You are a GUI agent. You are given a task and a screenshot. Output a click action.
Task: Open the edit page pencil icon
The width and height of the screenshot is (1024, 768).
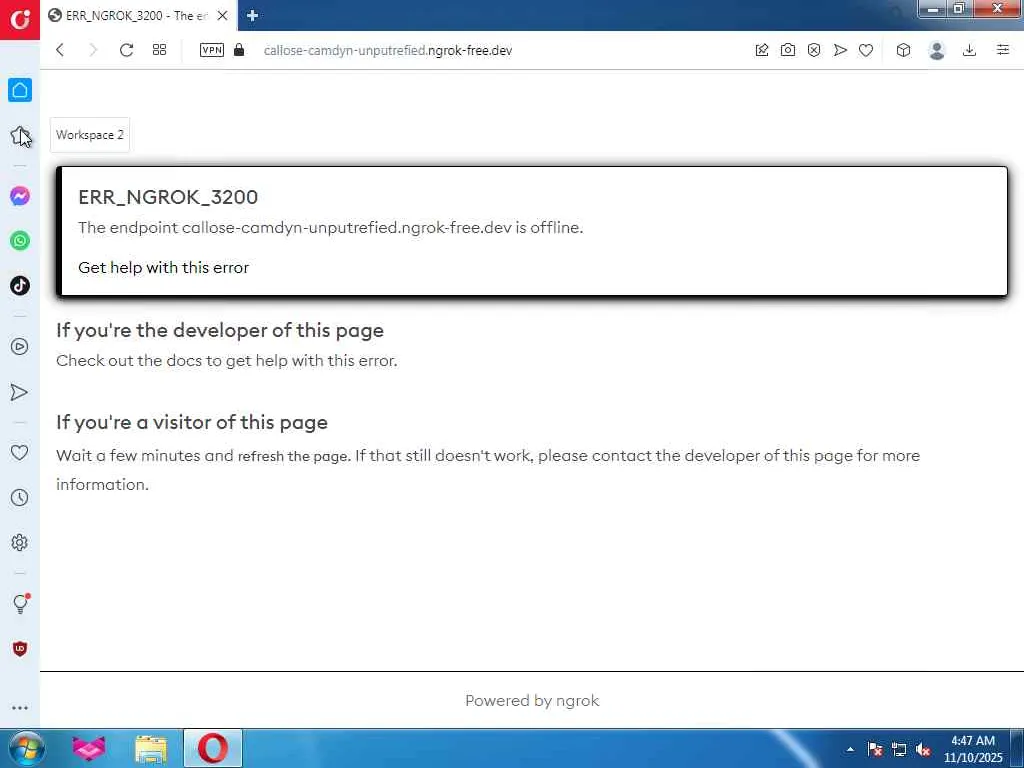click(761, 50)
